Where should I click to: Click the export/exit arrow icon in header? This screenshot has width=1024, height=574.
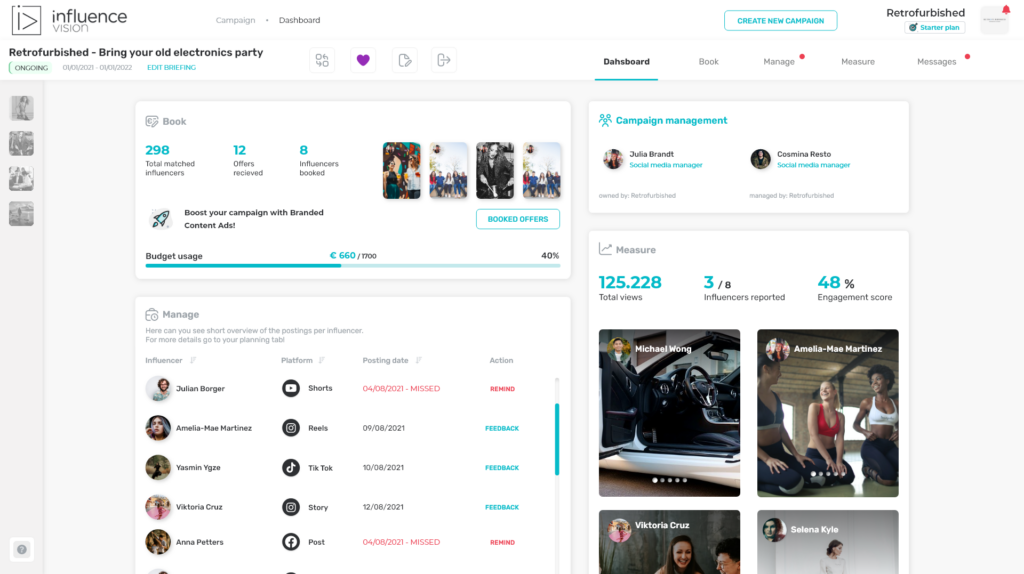click(444, 60)
